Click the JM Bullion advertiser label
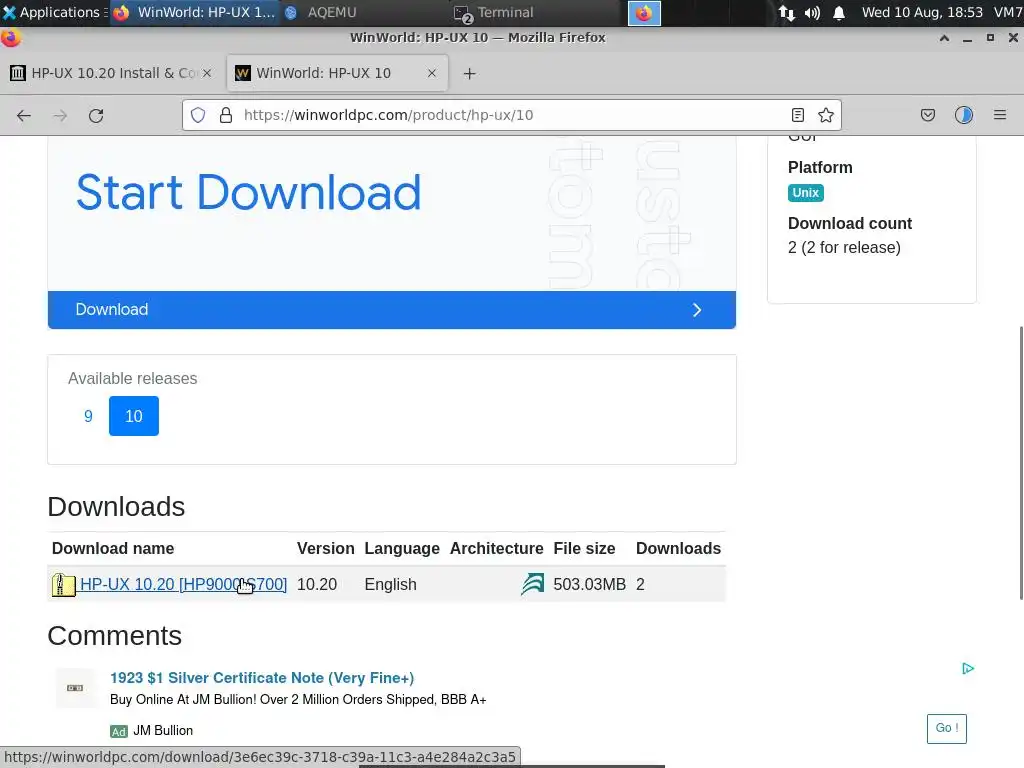 click(163, 731)
